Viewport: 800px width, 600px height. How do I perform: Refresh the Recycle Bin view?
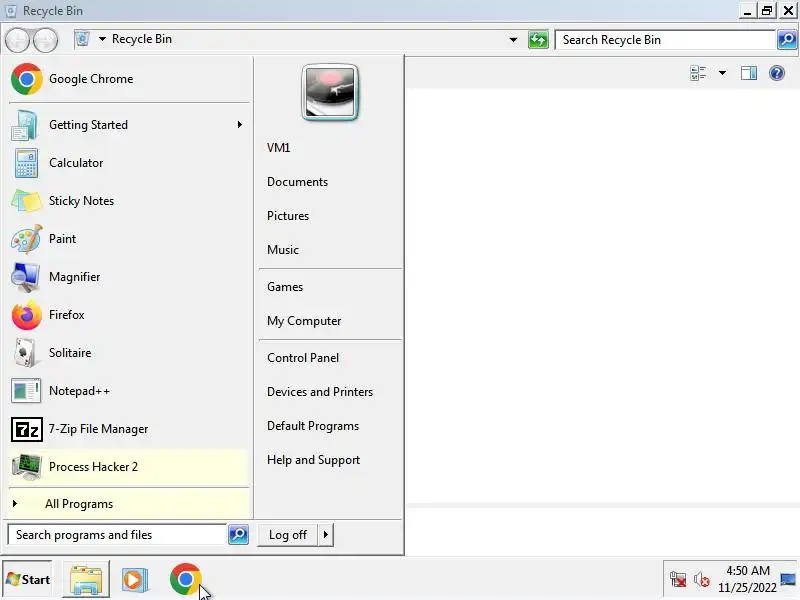click(538, 39)
